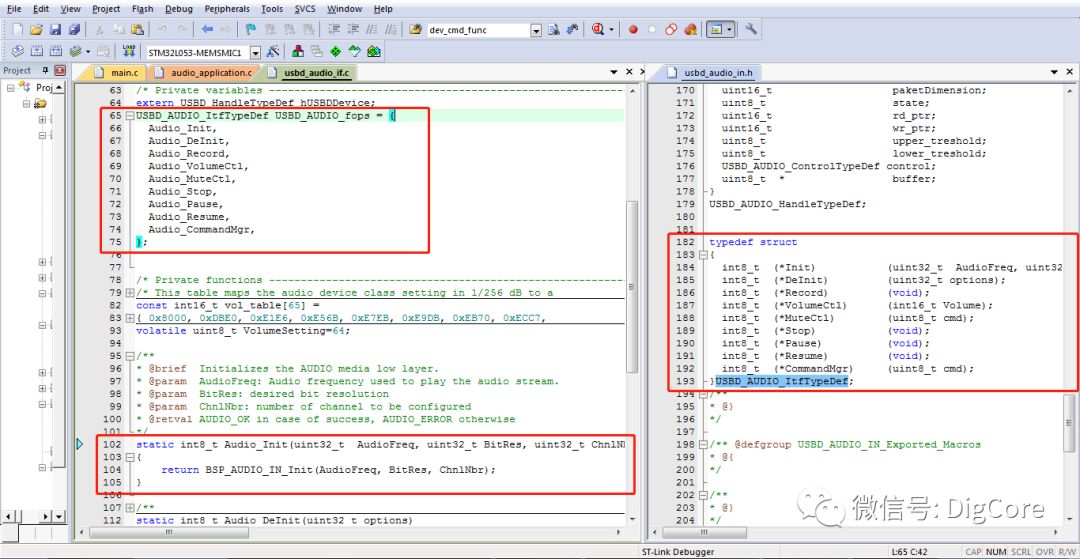The height and width of the screenshot is (559, 1080).
Task: Manage project items colored-blocks icon
Action: coord(298,52)
